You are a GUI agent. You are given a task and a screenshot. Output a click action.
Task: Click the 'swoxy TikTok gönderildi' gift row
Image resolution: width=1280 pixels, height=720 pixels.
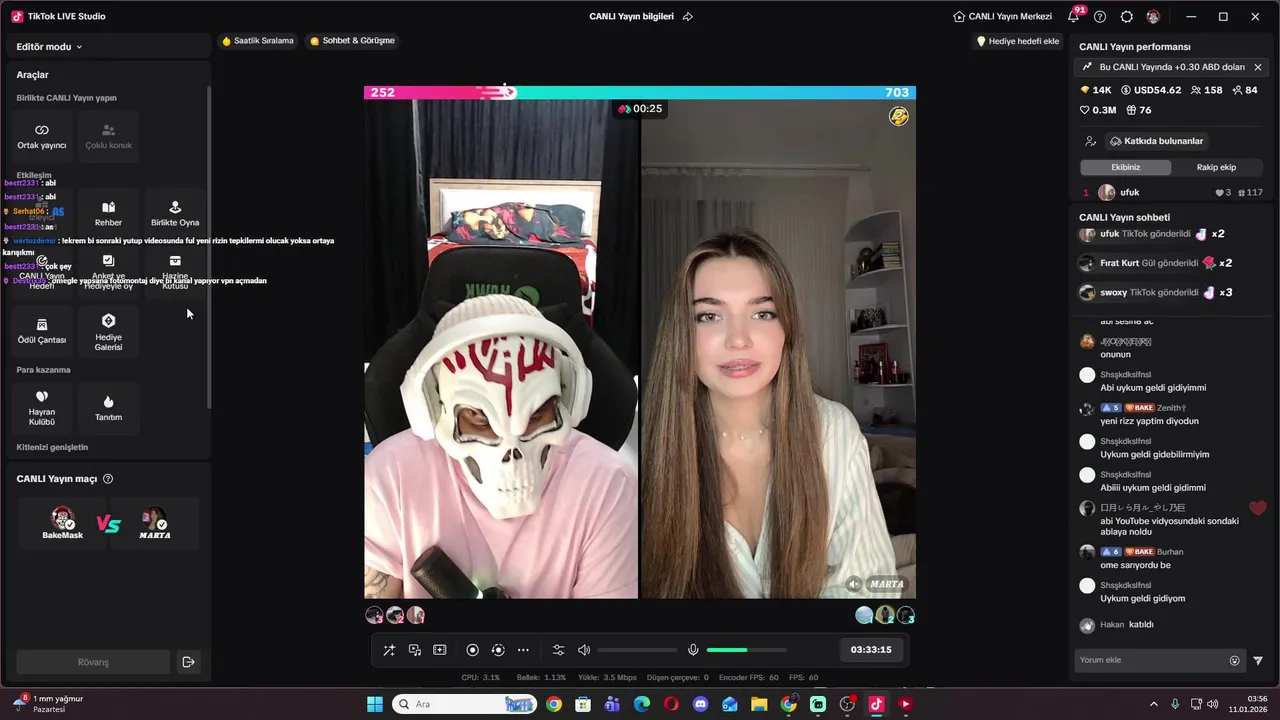[x=1159, y=293]
